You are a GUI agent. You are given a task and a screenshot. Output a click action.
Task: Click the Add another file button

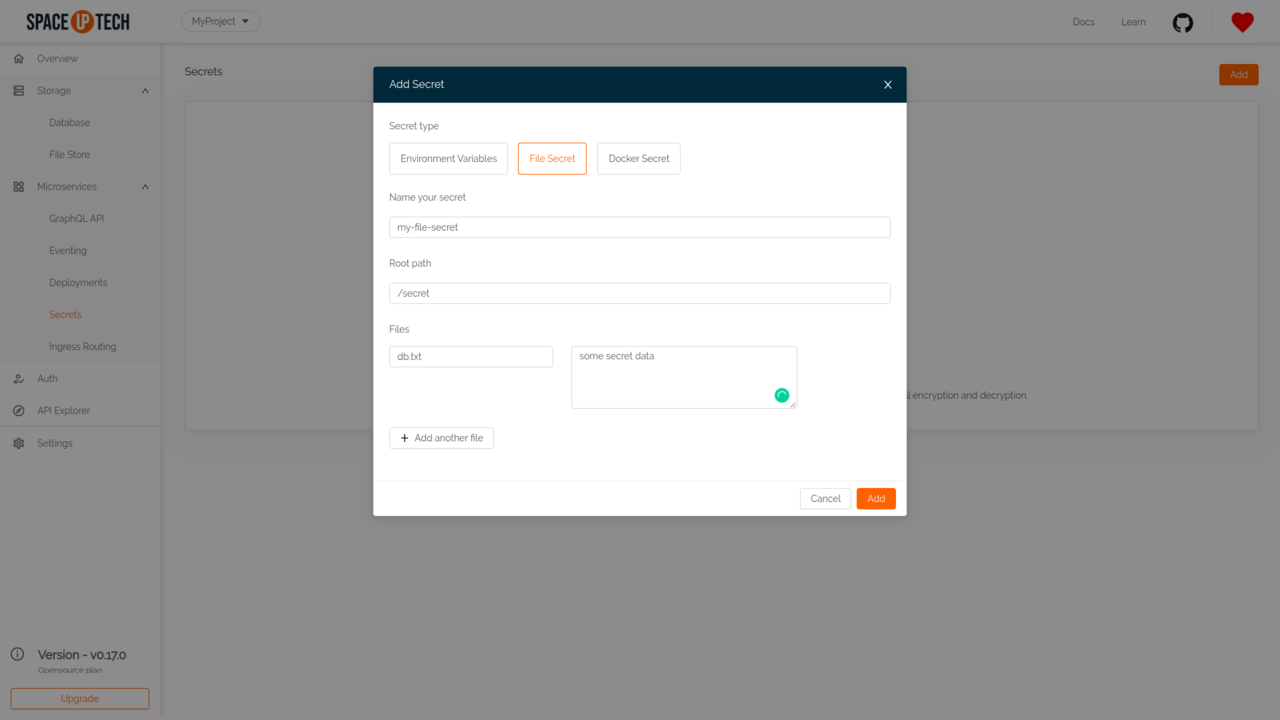pyautogui.click(x=441, y=437)
